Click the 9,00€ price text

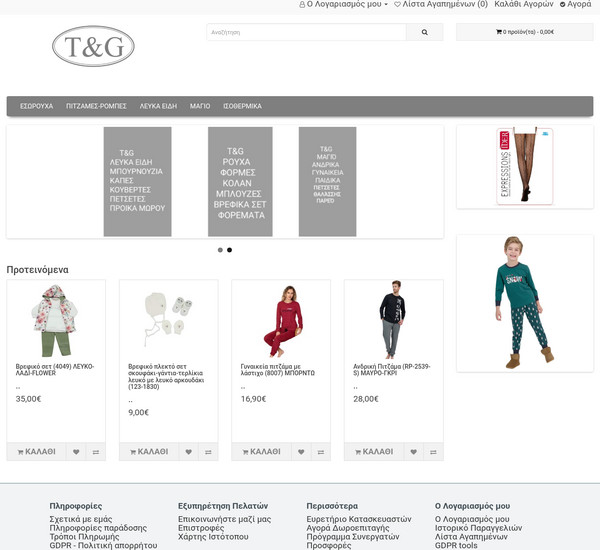[139, 413]
